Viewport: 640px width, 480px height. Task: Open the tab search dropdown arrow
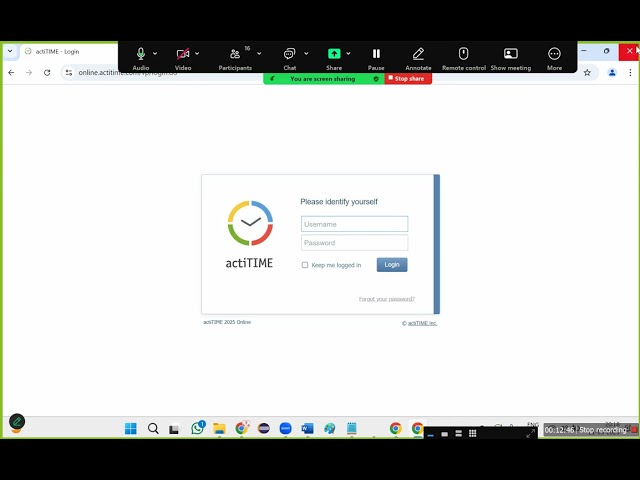10,51
